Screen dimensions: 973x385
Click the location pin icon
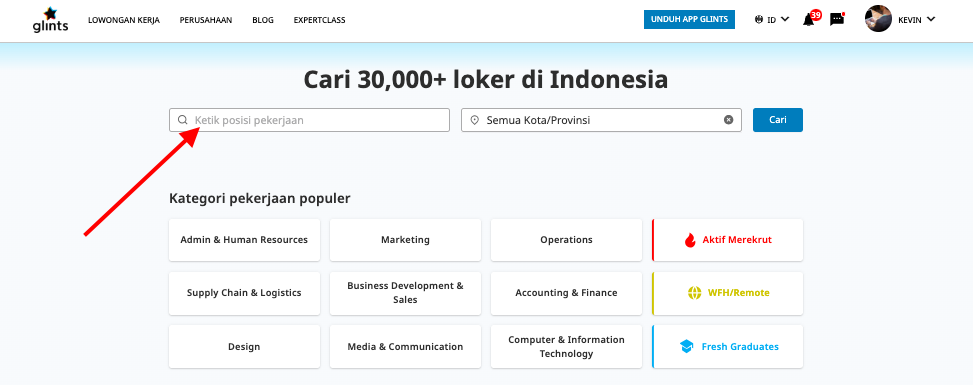475,120
